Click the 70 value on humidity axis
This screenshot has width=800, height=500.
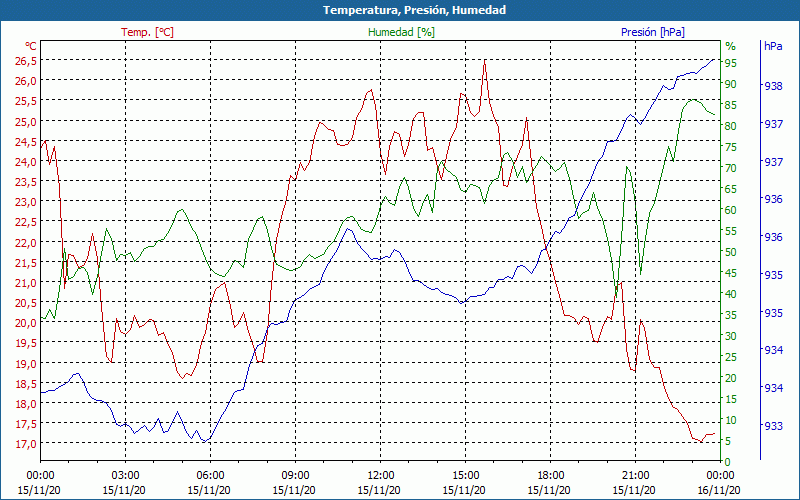[731, 168]
